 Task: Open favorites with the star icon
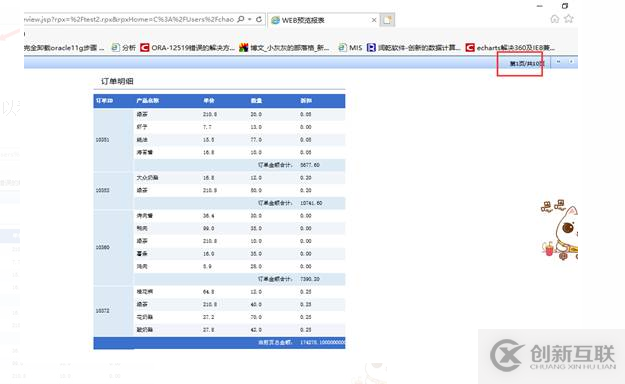[569, 19]
